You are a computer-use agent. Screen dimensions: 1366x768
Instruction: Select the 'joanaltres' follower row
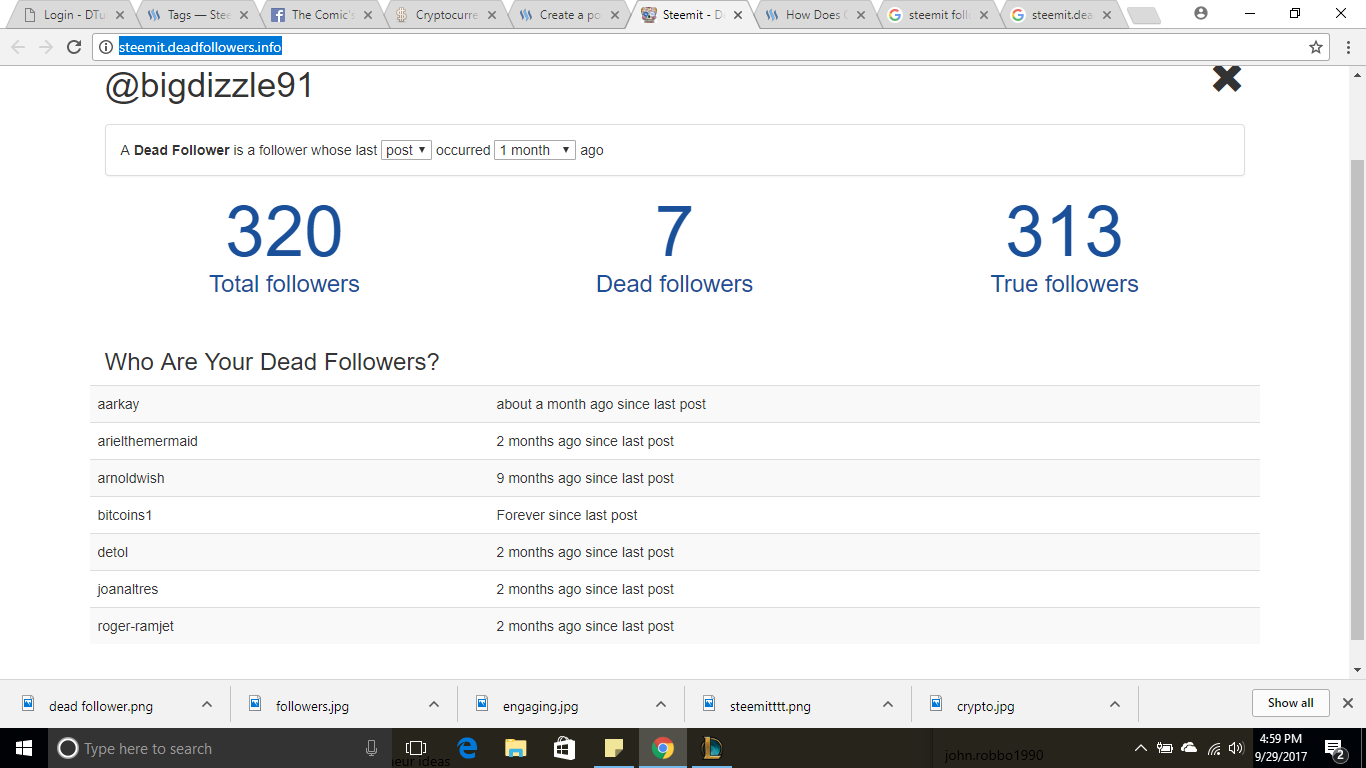(675, 589)
